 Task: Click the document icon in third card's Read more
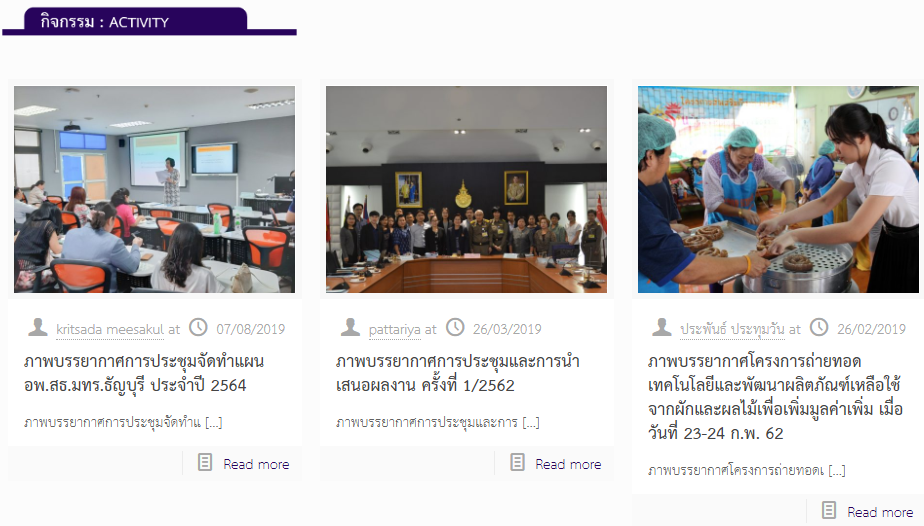coord(829,510)
